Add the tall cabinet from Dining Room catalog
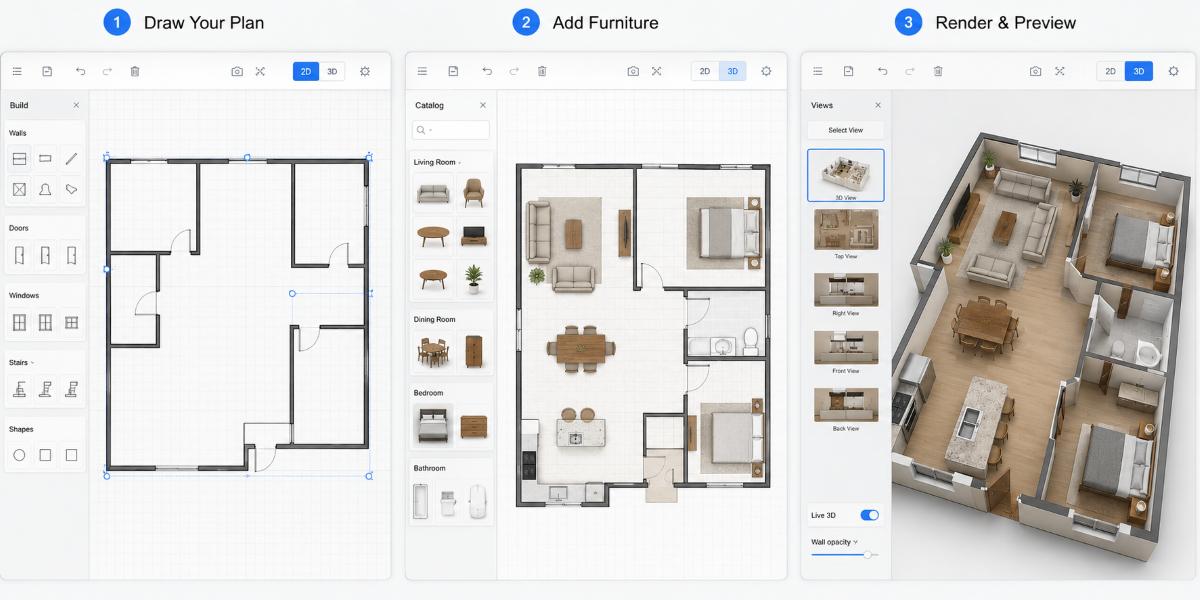The image size is (1200, 600). coord(474,351)
